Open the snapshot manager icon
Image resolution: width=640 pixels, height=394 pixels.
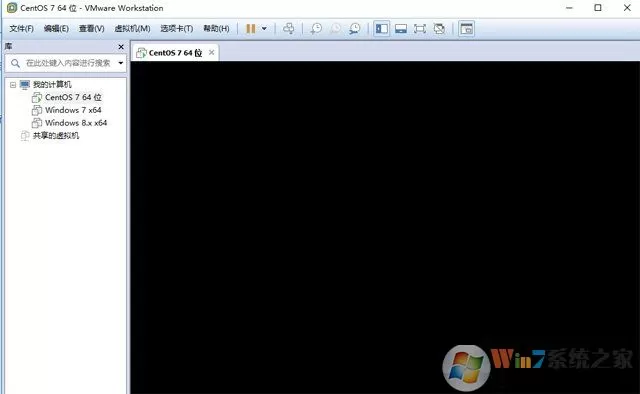click(x=354, y=29)
